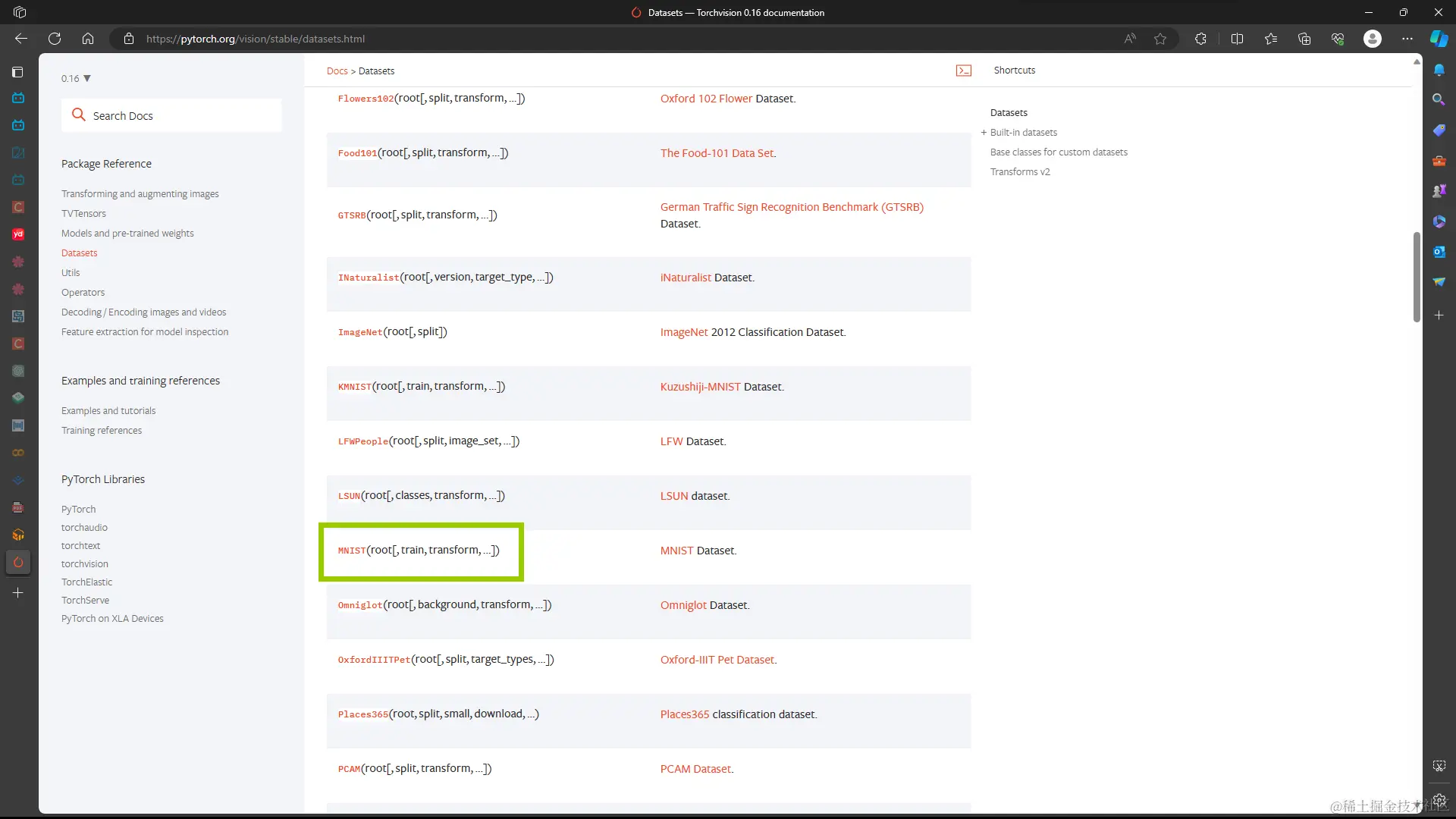
Task: Click the page vertical scrollbar thumb
Action: (x=1416, y=277)
